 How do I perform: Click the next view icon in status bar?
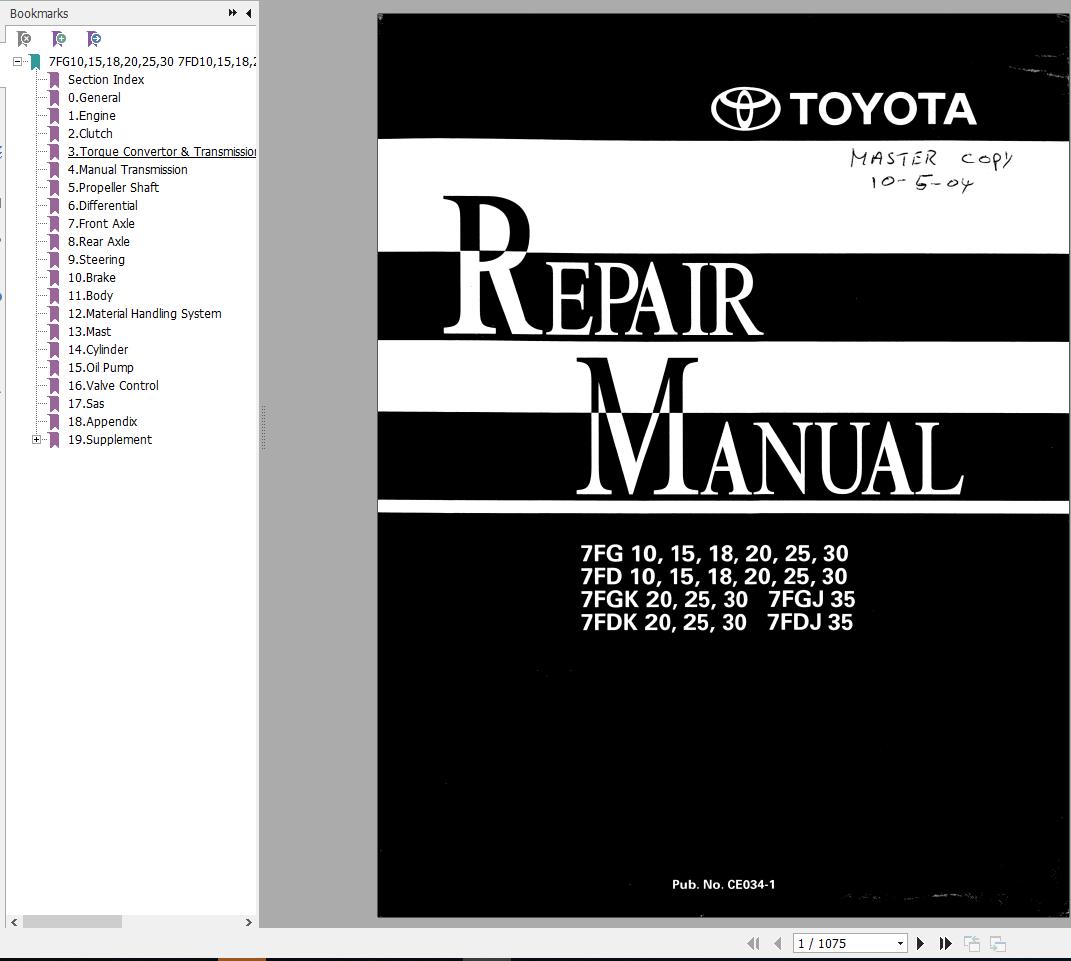(x=997, y=943)
